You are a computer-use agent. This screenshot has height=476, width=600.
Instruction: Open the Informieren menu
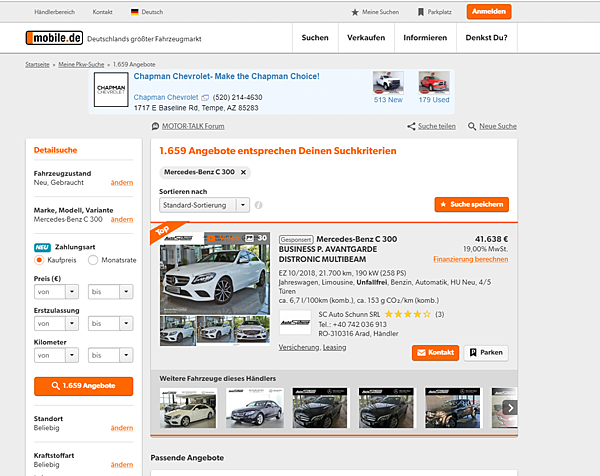(425, 38)
